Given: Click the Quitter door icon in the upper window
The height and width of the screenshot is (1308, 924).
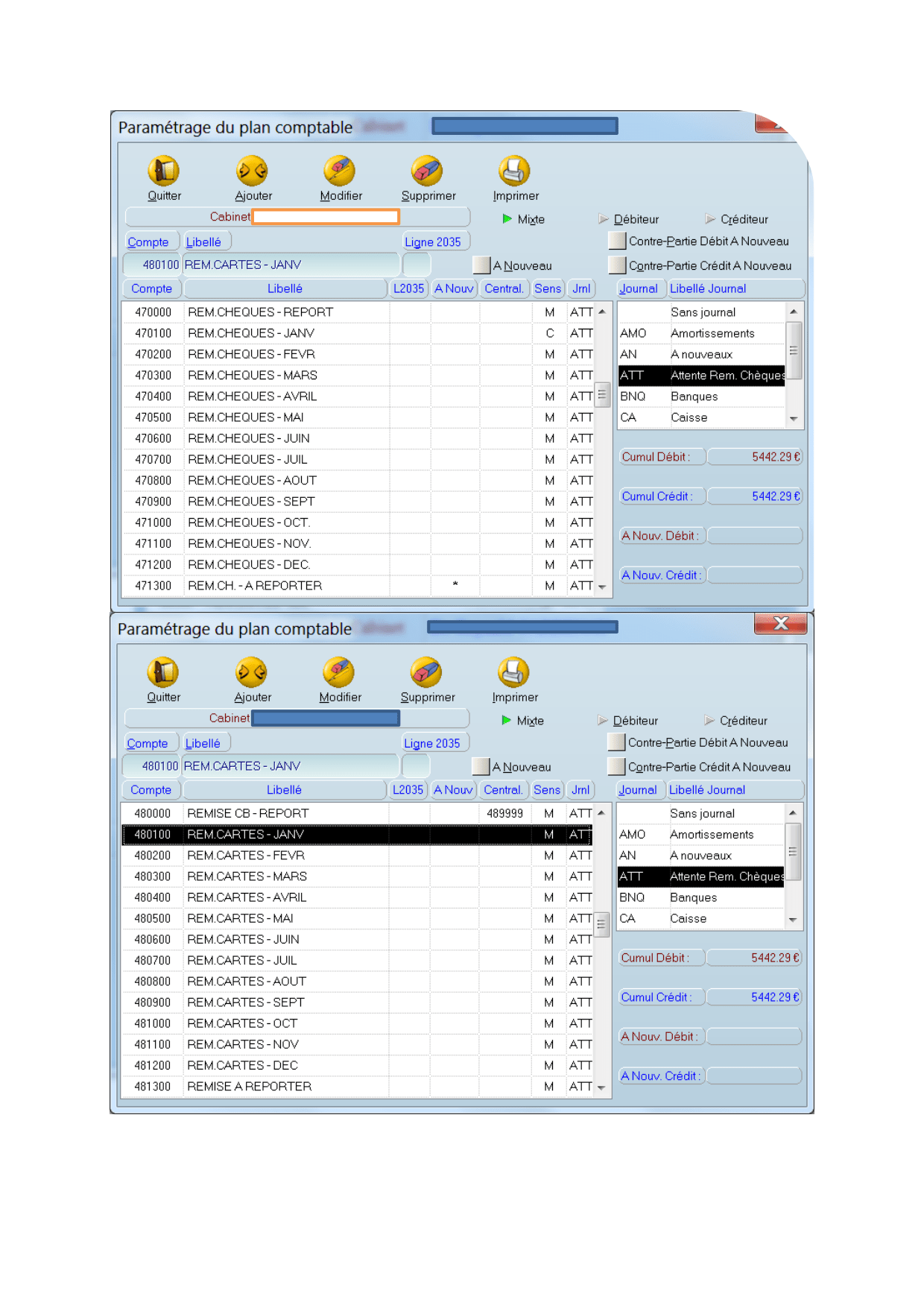Looking at the screenshot, I should tap(163, 171).
